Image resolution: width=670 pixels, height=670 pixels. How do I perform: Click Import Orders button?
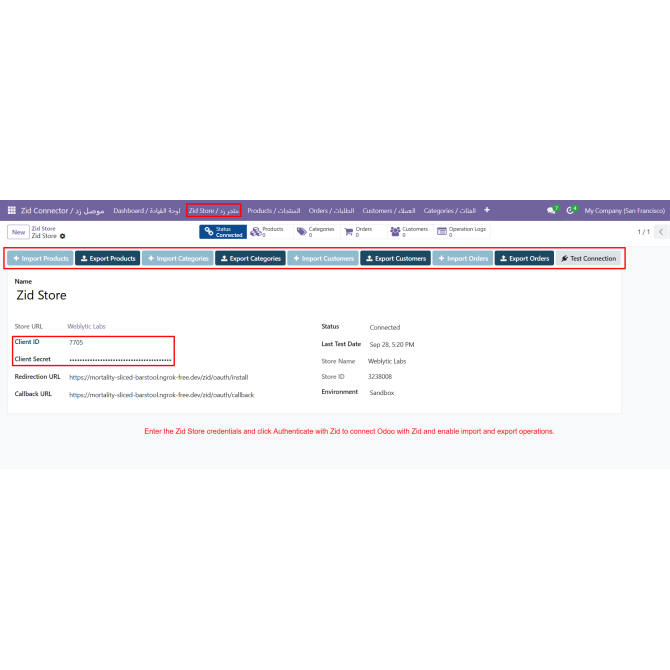point(463,258)
